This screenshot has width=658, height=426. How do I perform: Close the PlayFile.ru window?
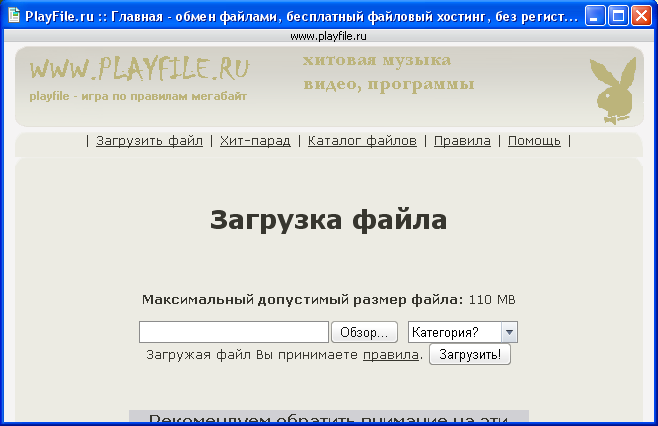pyautogui.click(x=642, y=16)
